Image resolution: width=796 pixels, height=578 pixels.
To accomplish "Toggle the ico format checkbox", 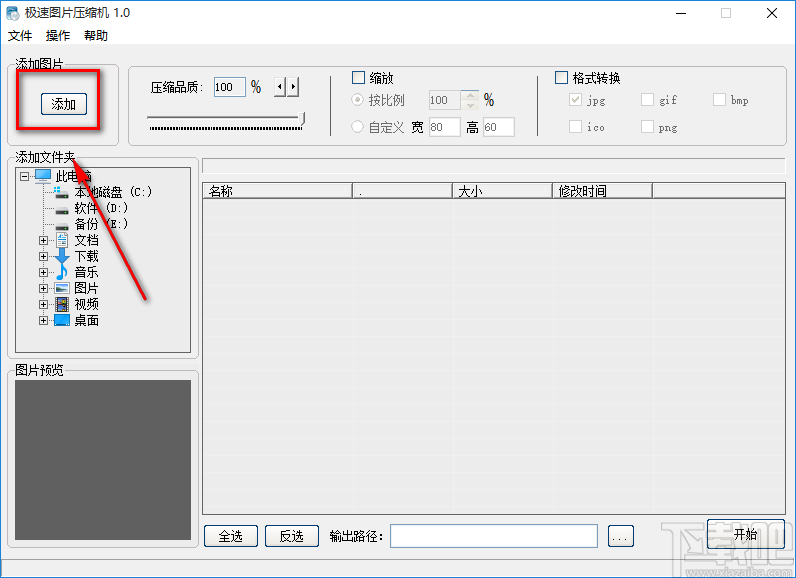I will [575, 126].
